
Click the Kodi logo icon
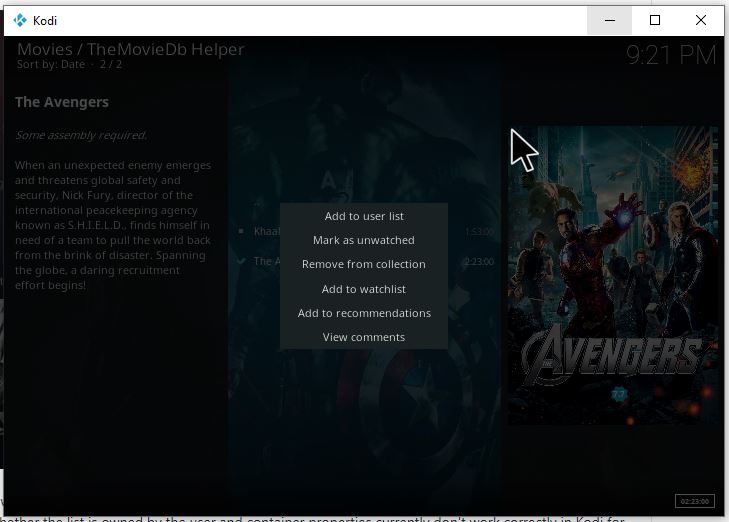click(20, 20)
